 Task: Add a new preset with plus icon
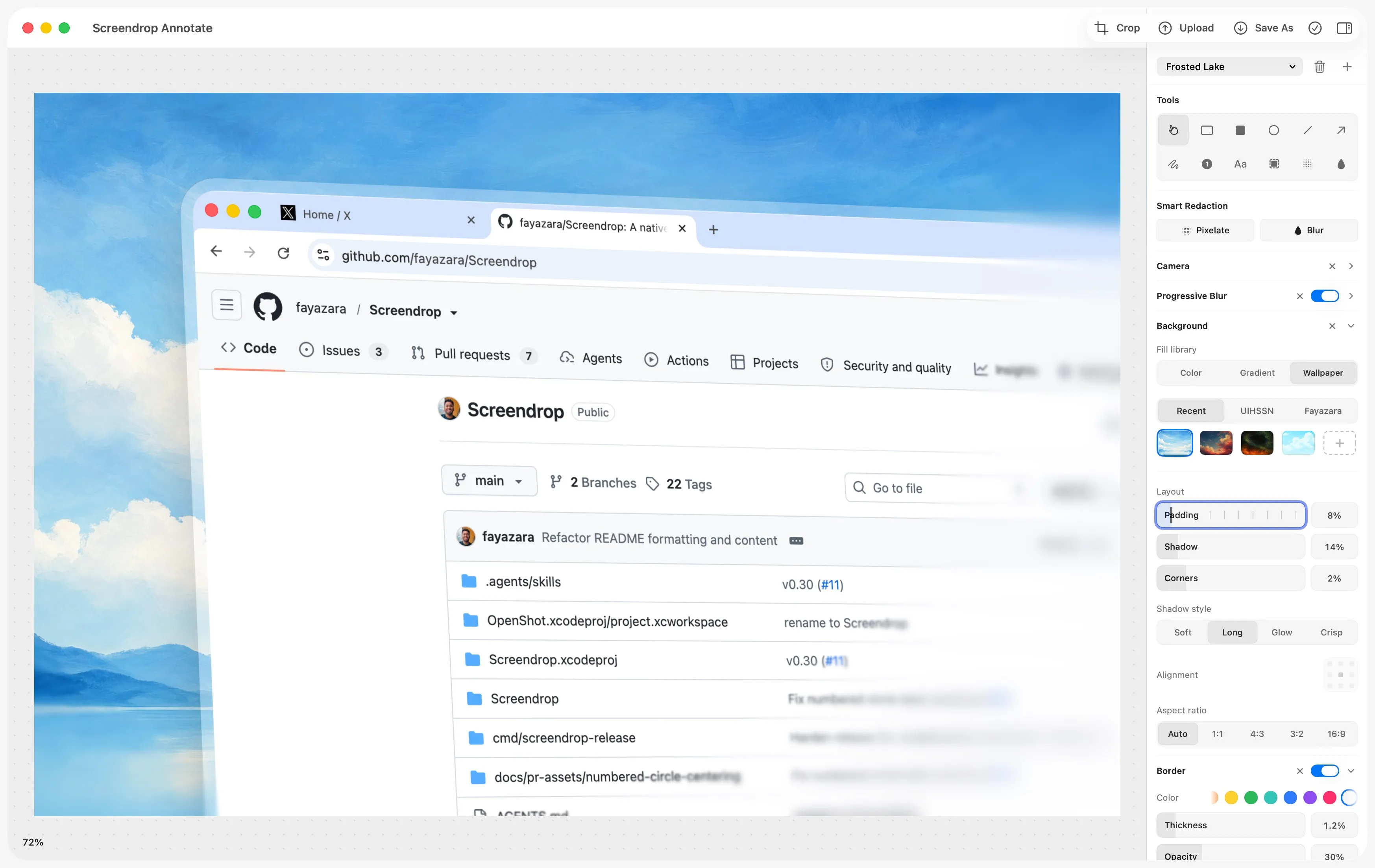click(1347, 67)
